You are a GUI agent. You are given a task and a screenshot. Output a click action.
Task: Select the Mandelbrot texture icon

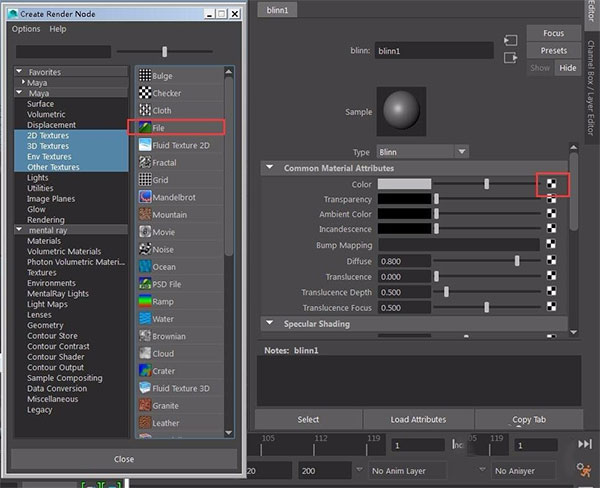(146, 197)
